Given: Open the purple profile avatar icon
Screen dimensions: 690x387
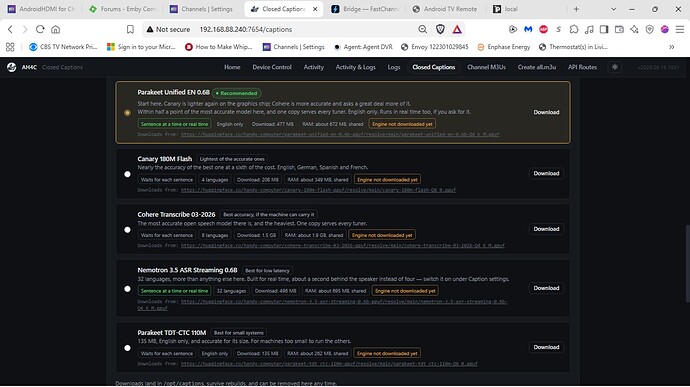Looking at the screenshot, I should pos(664,29).
